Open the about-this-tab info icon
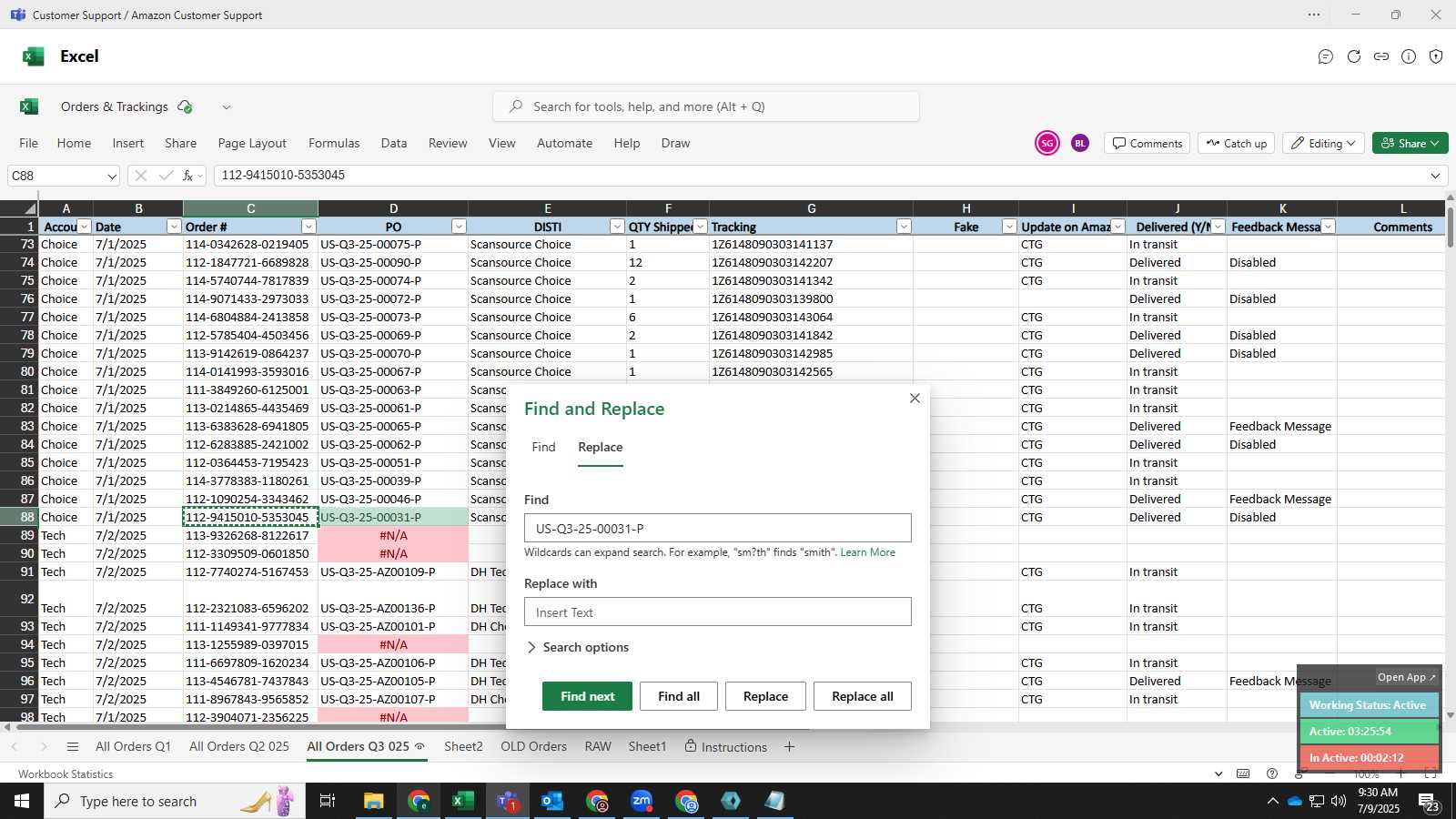Viewport: 1456px width, 819px height. tap(1409, 56)
